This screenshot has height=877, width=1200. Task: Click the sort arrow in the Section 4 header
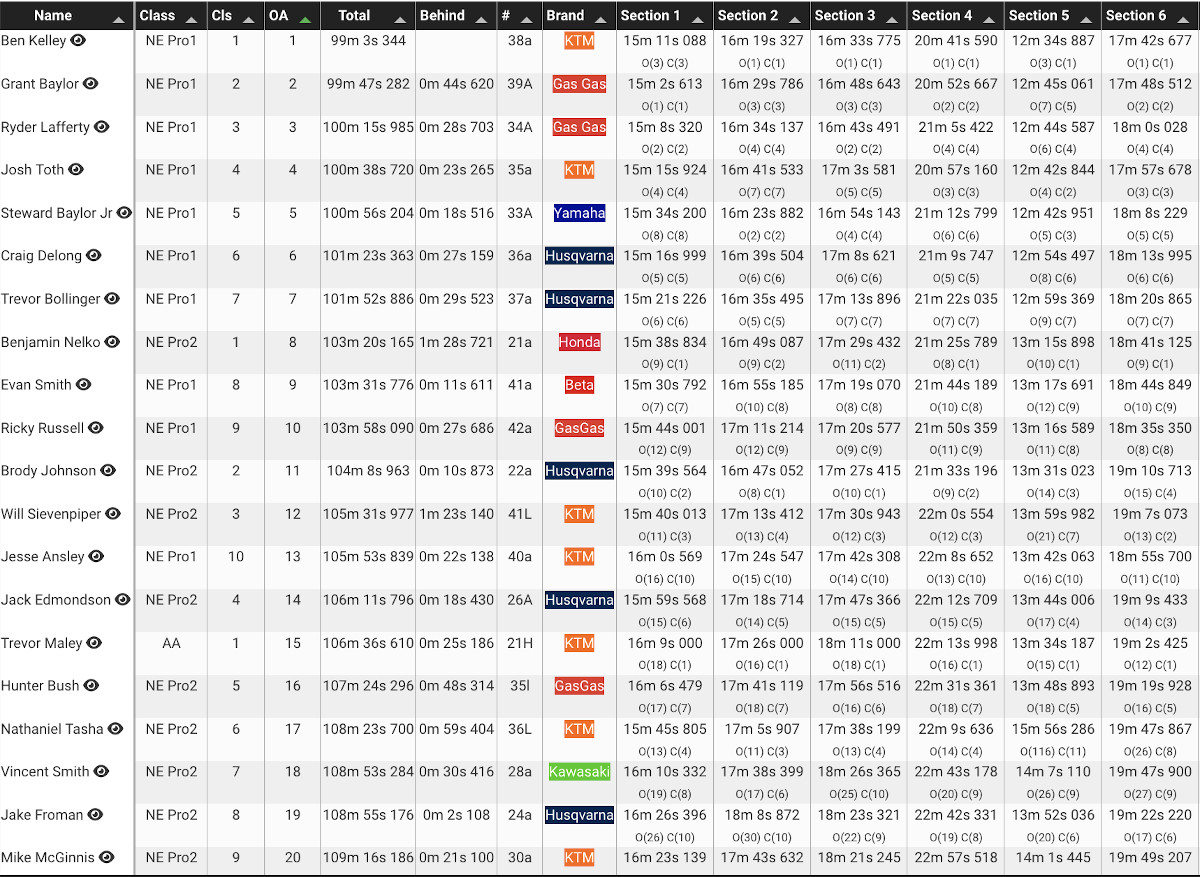coord(987,20)
